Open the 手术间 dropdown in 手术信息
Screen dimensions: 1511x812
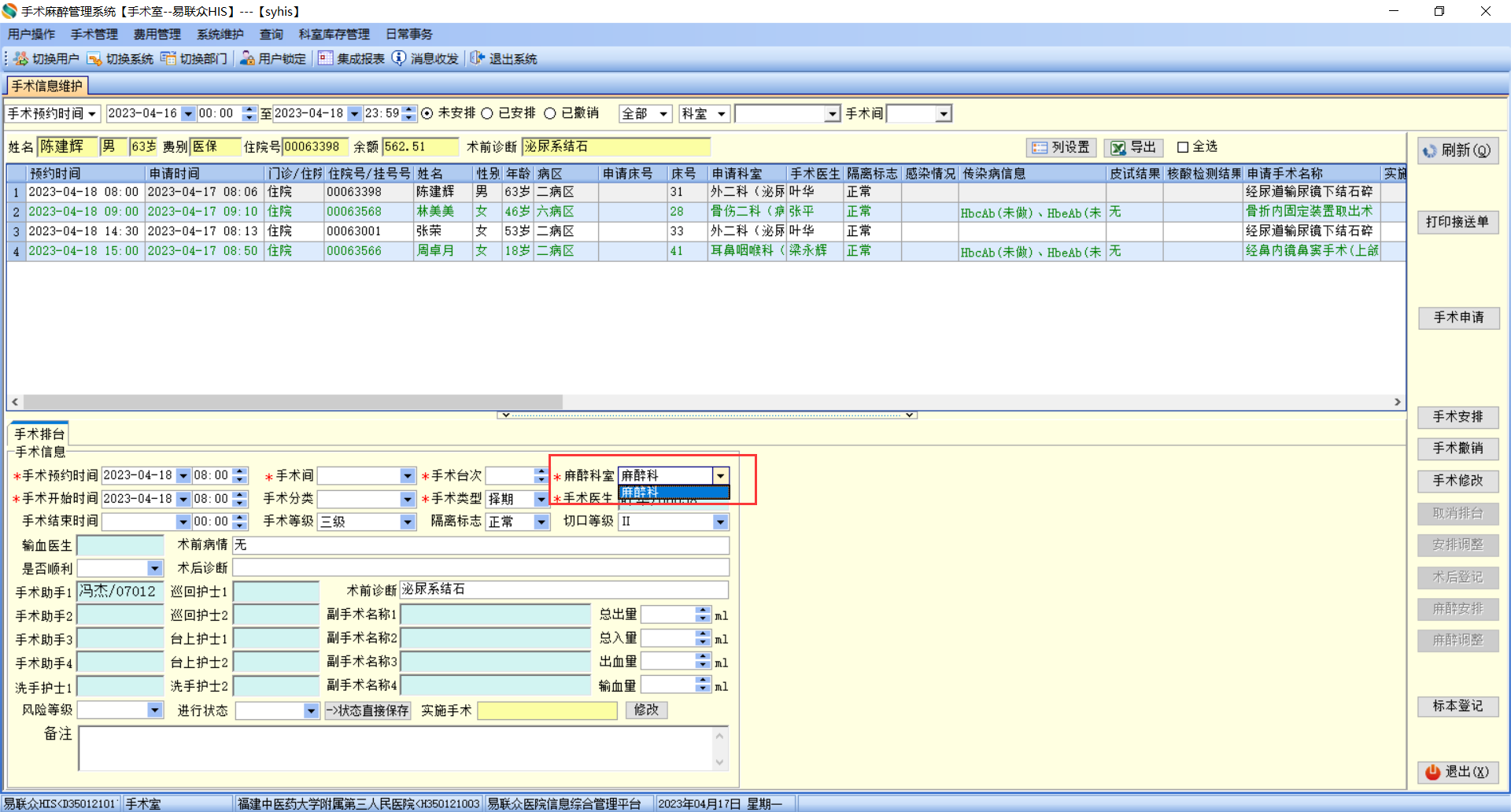[408, 476]
